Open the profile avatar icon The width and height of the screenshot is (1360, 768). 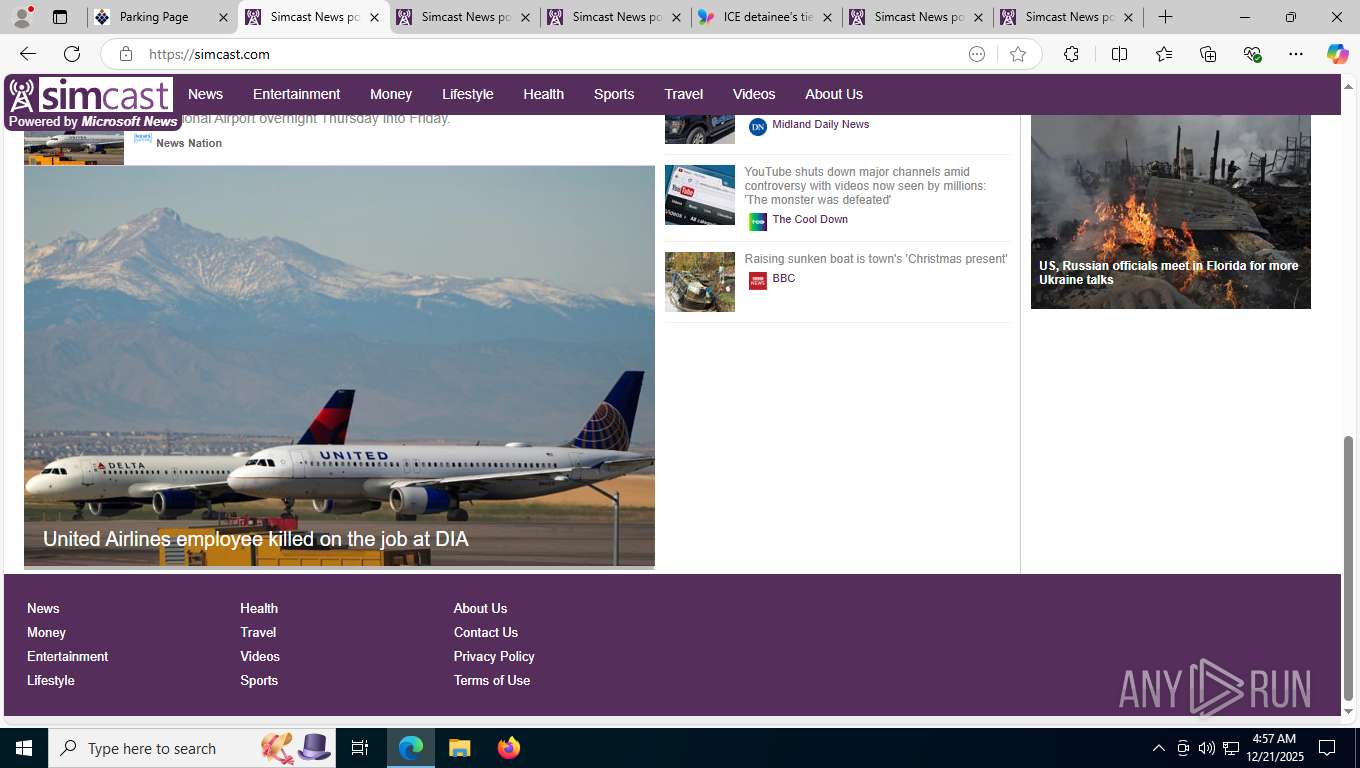(22, 17)
